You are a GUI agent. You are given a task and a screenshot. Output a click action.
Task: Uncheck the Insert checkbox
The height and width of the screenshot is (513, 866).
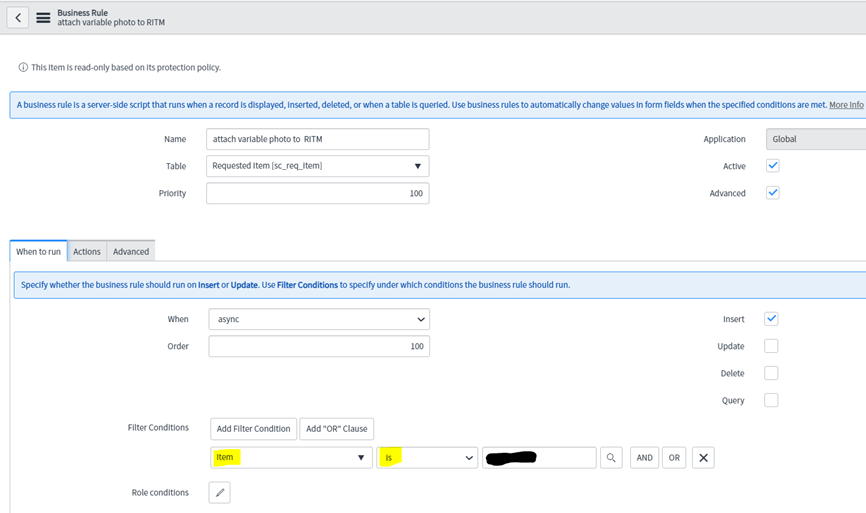click(771, 319)
